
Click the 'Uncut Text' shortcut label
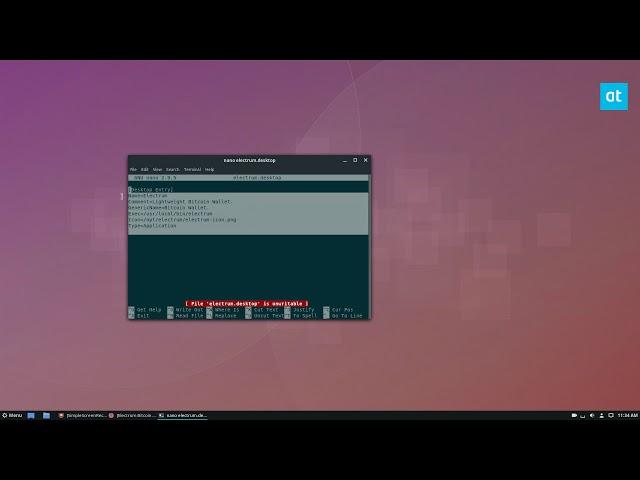point(269,316)
